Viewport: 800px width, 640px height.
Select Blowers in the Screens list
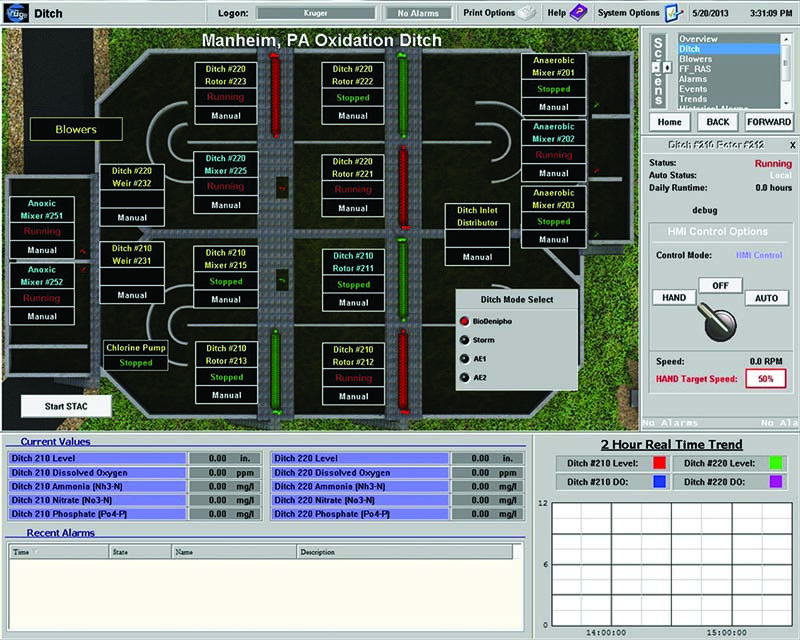695,59
